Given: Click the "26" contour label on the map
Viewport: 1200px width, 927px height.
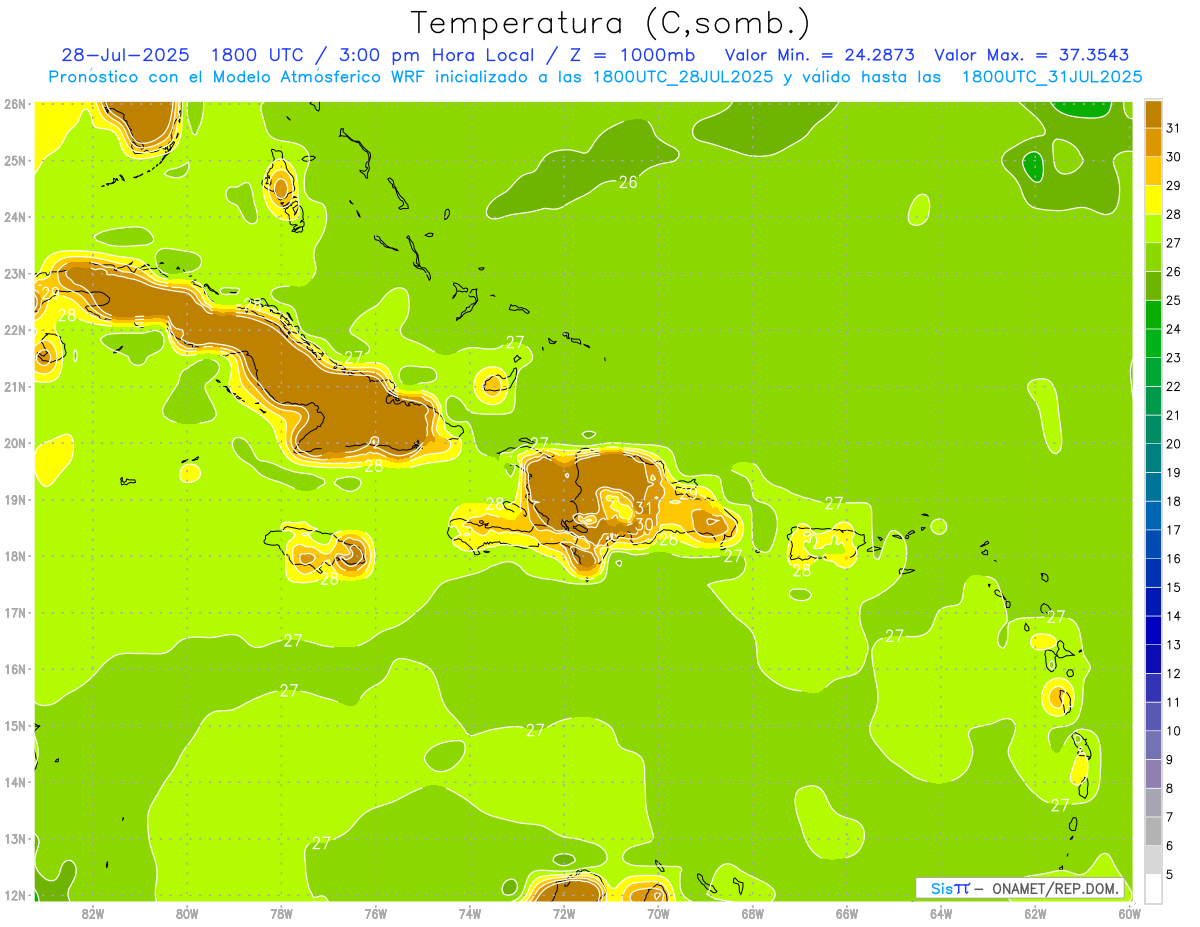Looking at the screenshot, I should [628, 182].
